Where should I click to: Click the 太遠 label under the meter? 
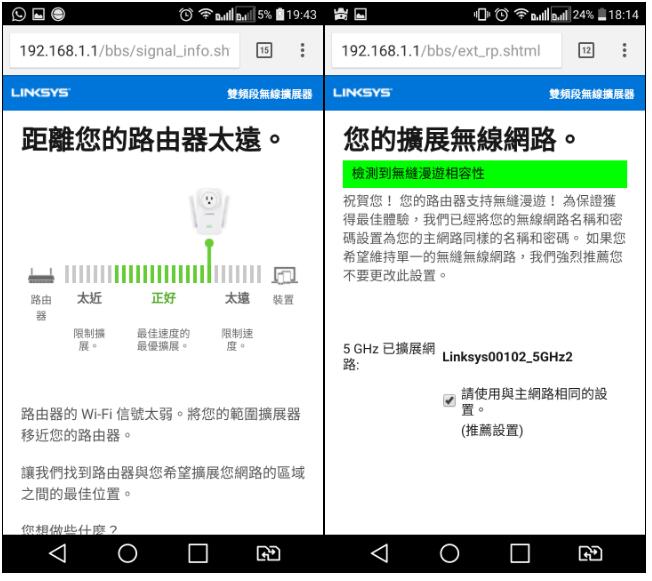(238, 299)
